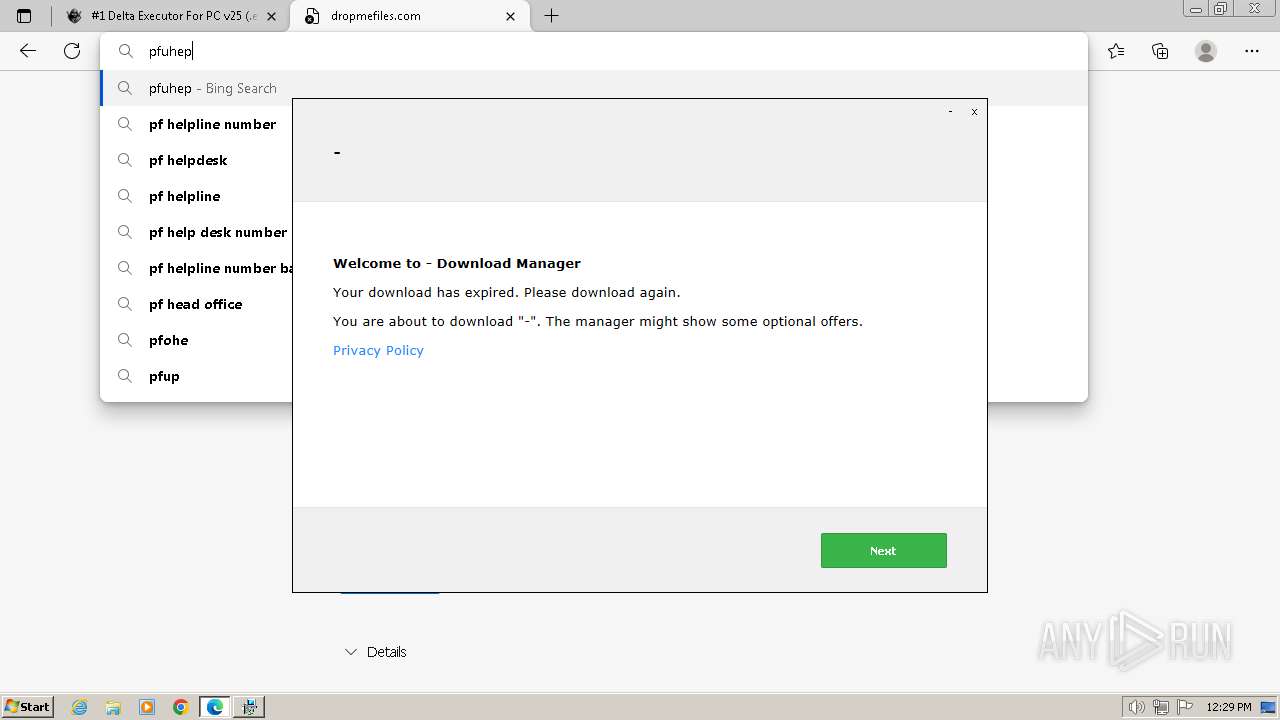Select the 'pfup' suggestion
The height and width of the screenshot is (720, 1280).
coord(164,376)
